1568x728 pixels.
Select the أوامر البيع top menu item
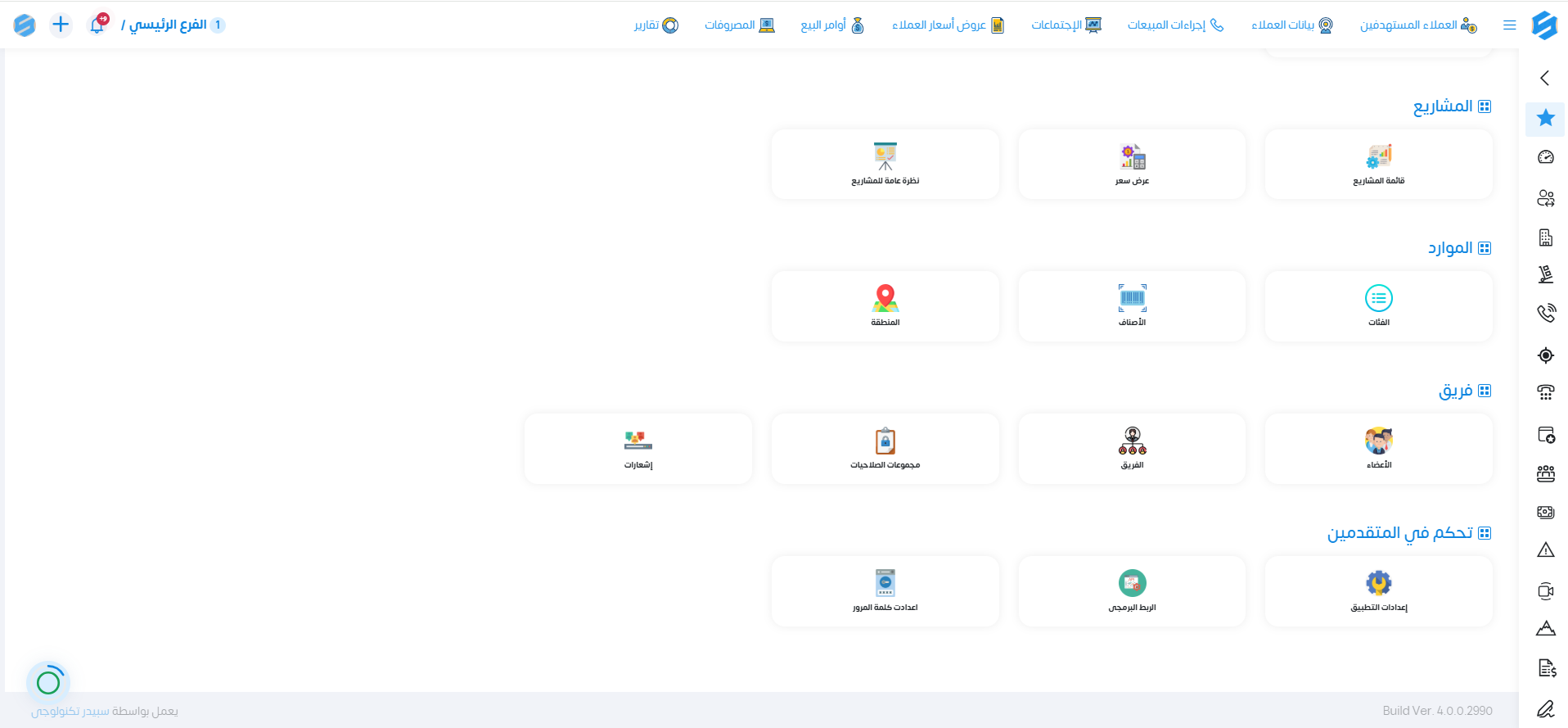click(x=831, y=25)
